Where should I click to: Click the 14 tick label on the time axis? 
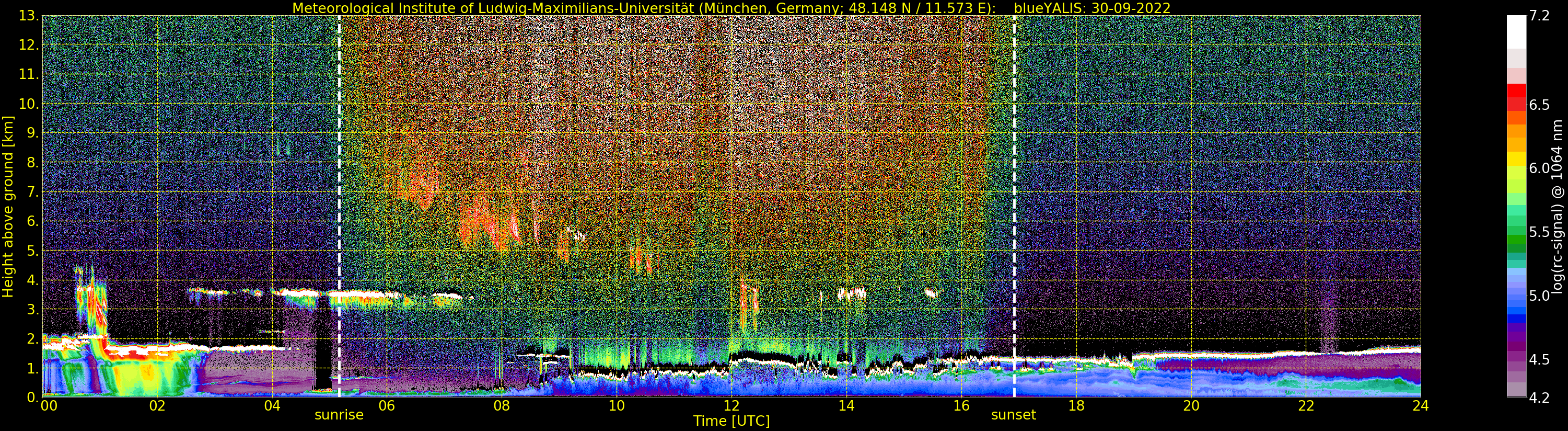[846, 406]
